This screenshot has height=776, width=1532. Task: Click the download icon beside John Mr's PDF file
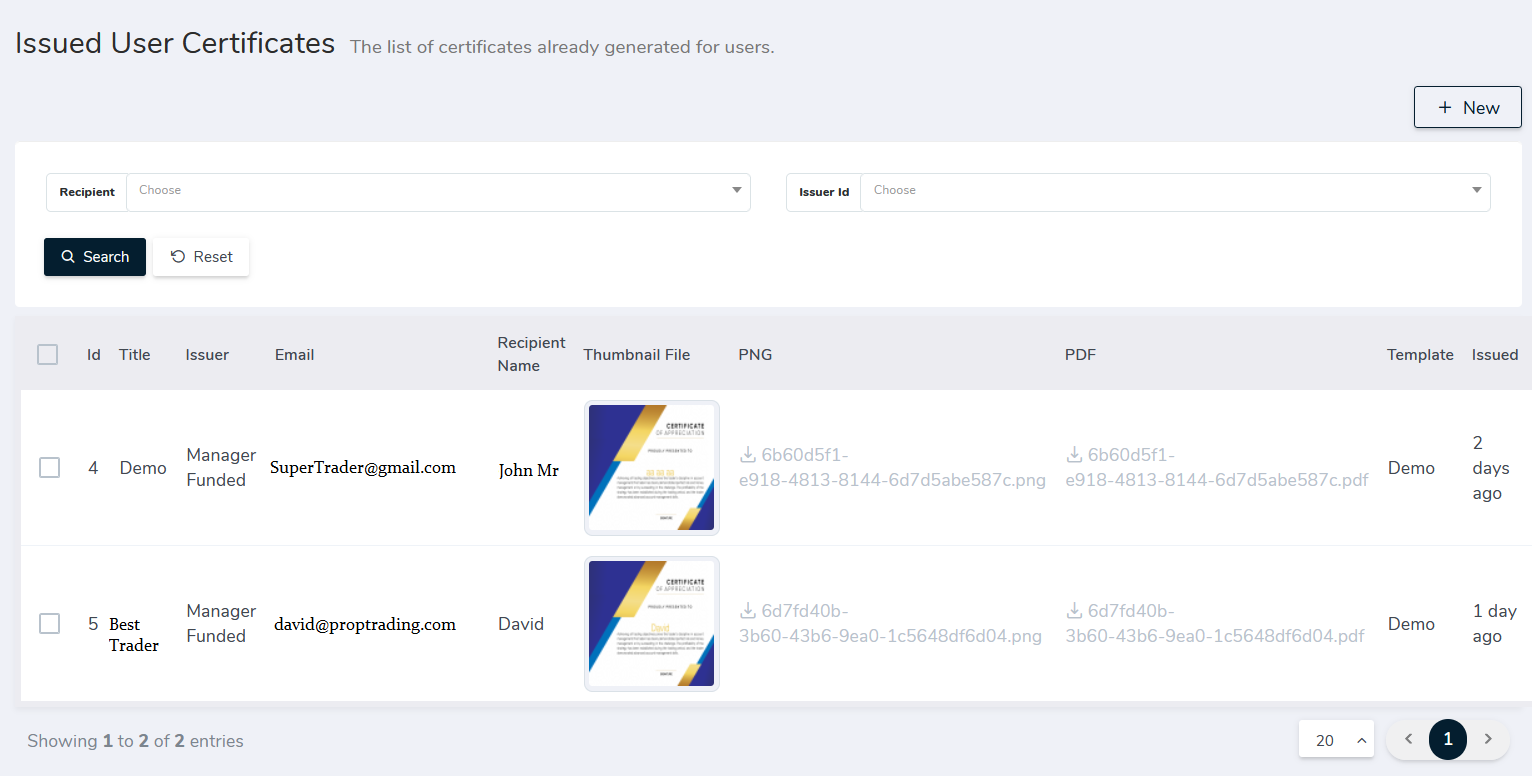(1073, 454)
